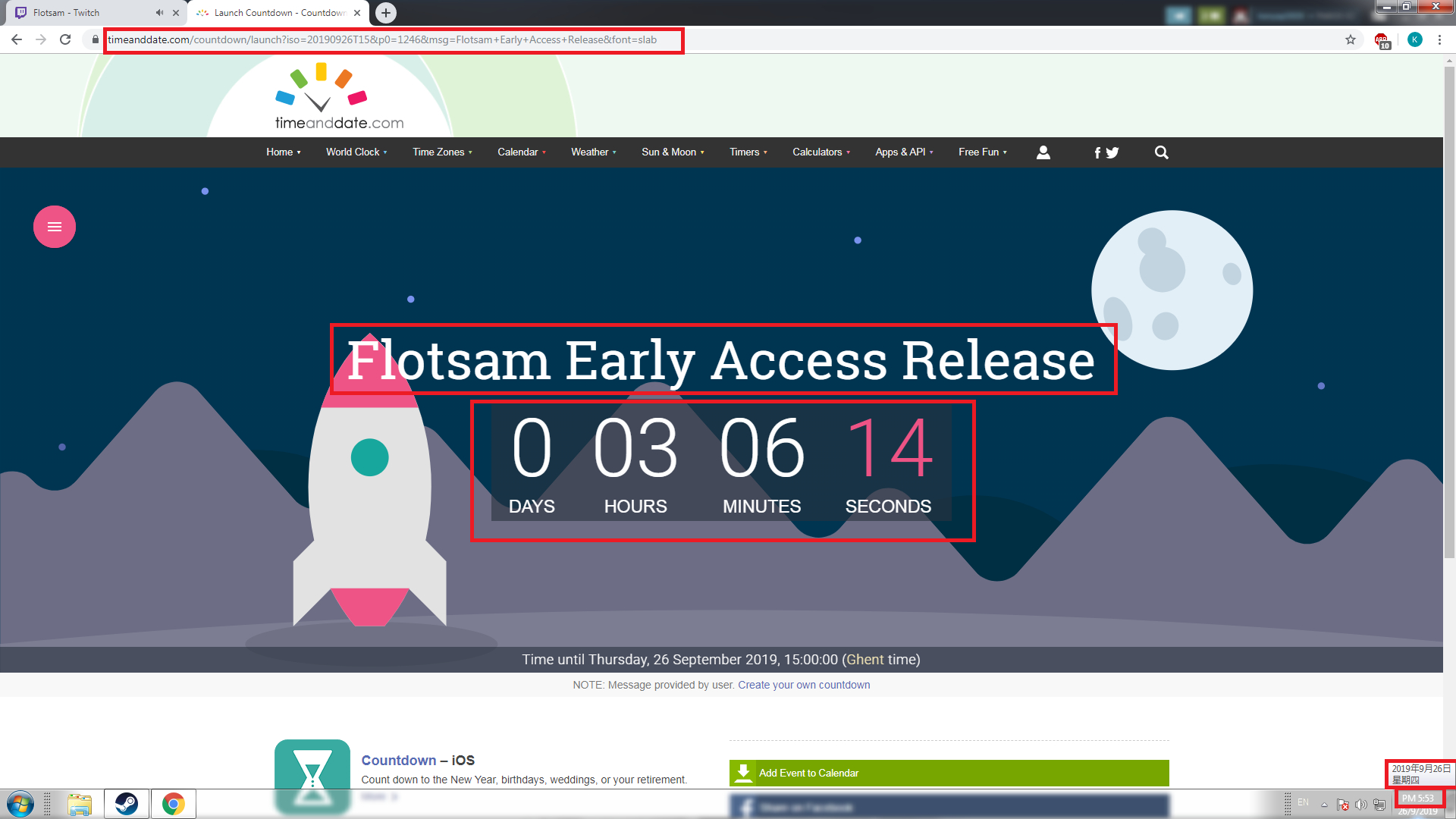
Task: Open File Explorer from taskbar
Action: coord(80,804)
